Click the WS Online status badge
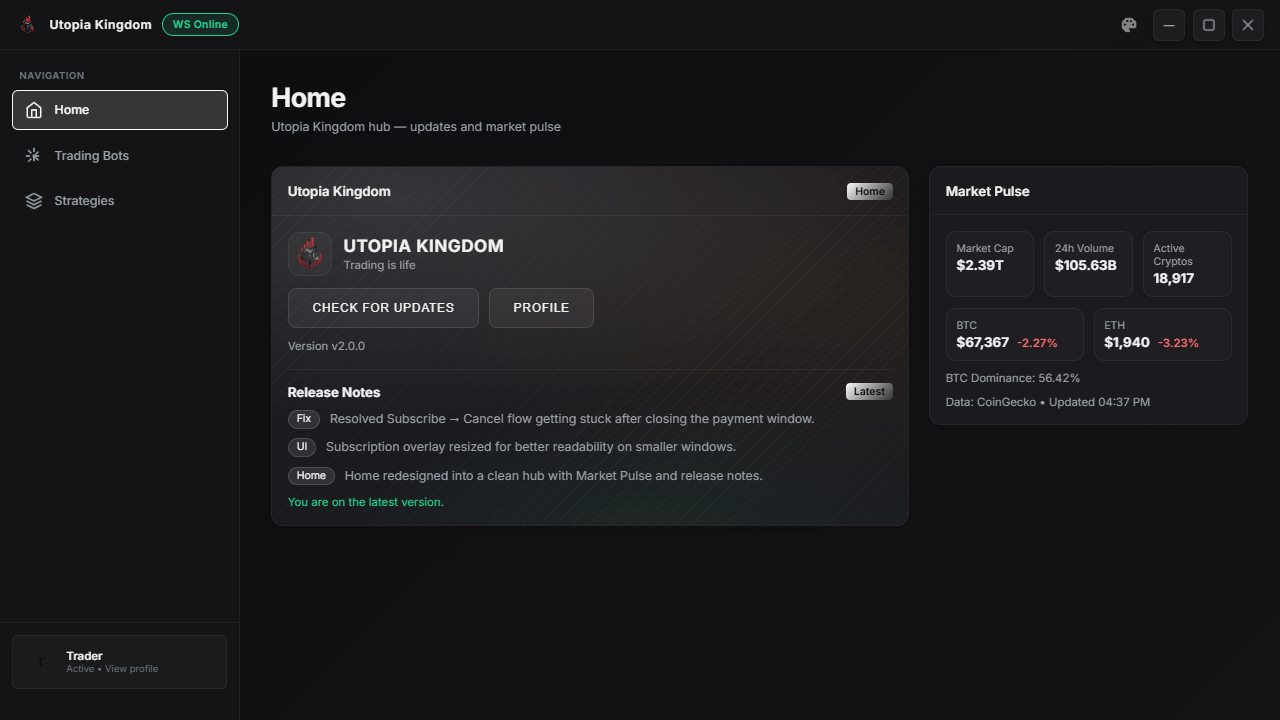Viewport: 1280px width, 720px height. coord(200,24)
